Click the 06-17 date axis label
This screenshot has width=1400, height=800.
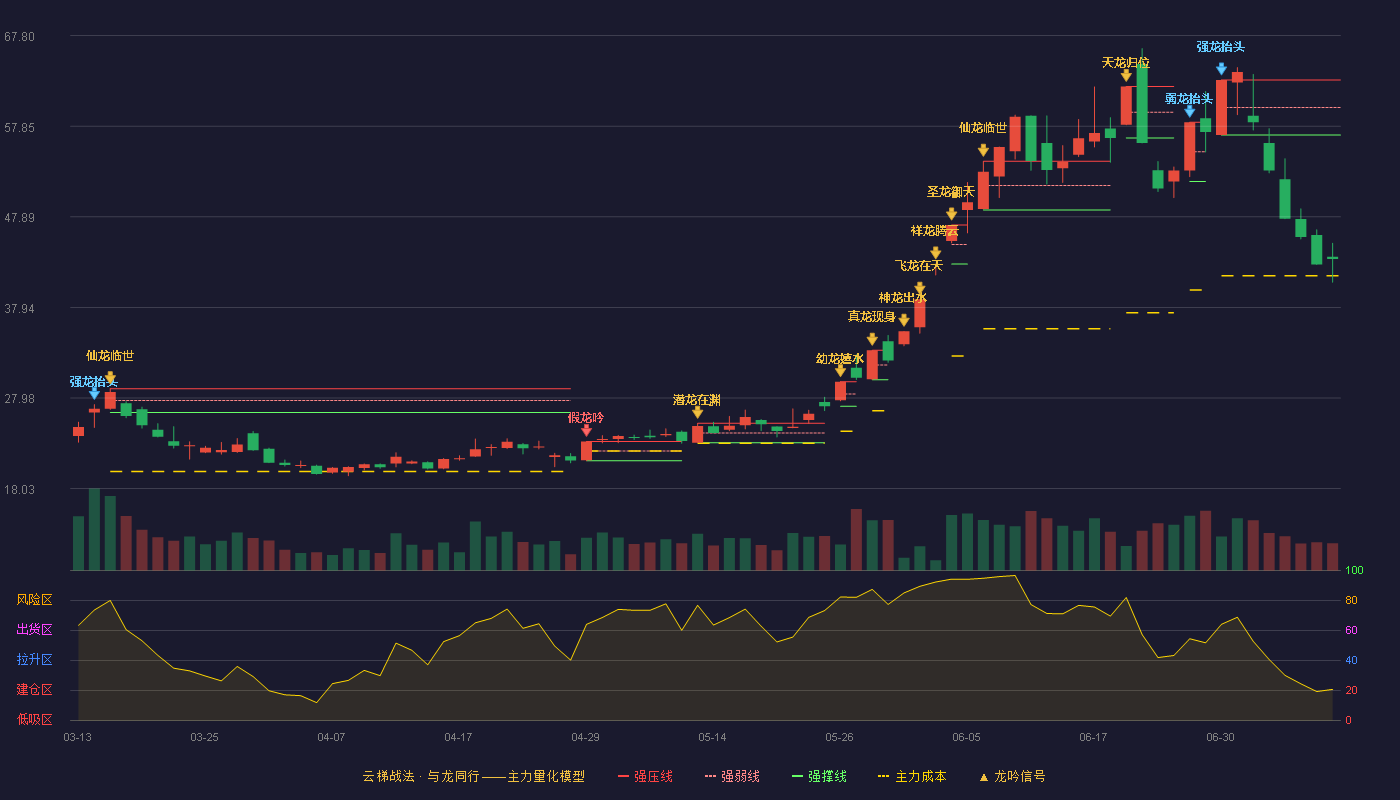coord(1093,737)
